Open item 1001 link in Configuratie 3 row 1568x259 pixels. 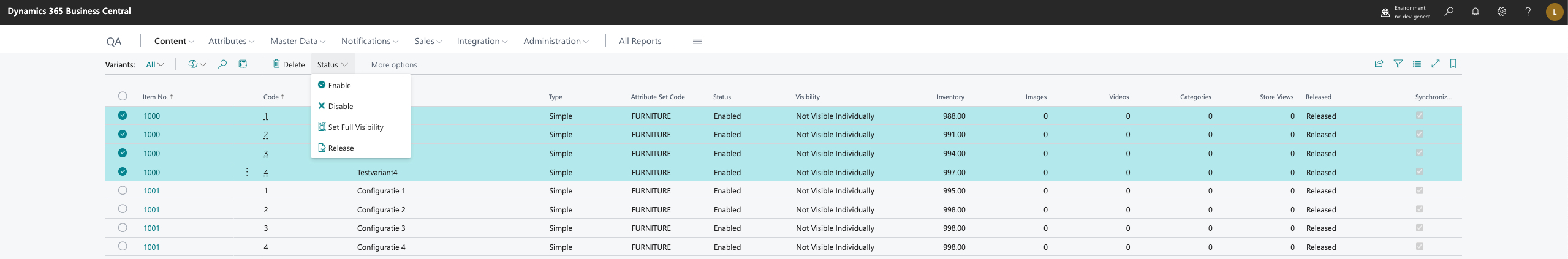coord(151,228)
